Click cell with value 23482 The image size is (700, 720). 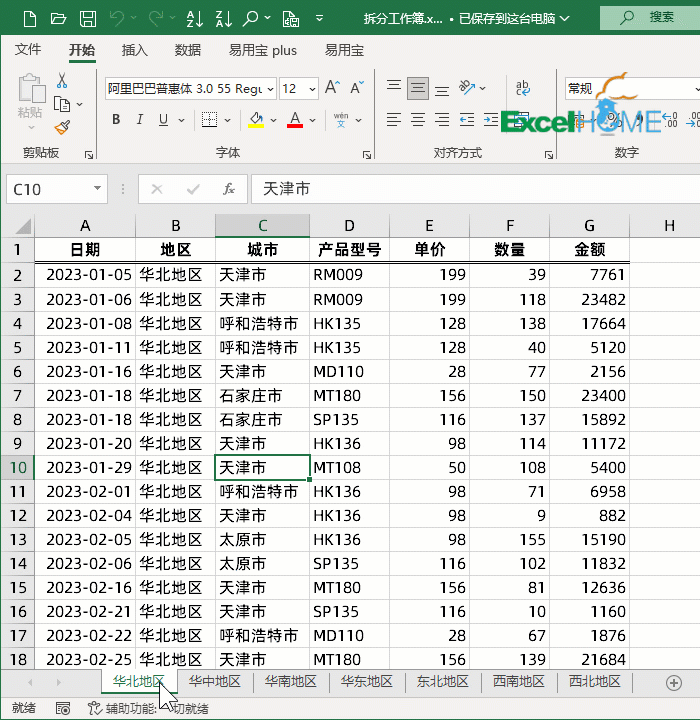[589, 299]
